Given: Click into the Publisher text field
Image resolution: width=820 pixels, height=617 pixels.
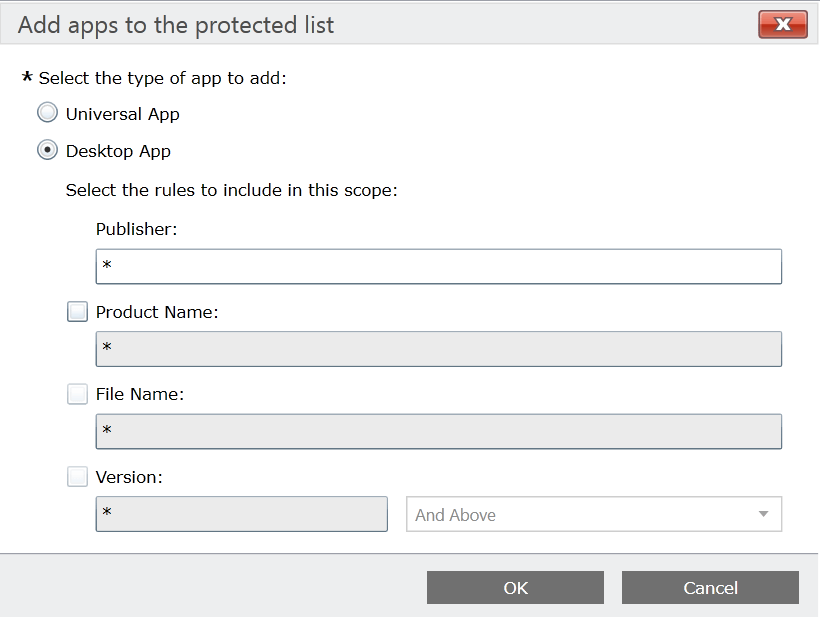Looking at the screenshot, I should point(438,267).
